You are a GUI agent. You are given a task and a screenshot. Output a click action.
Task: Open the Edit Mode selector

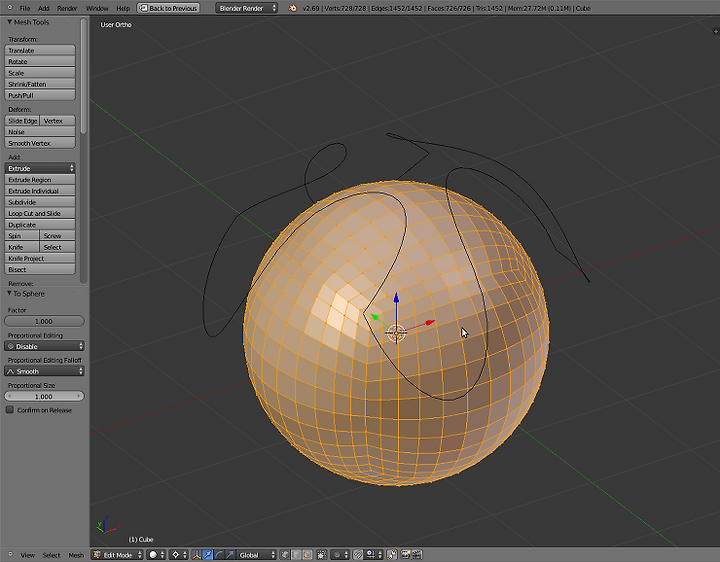118,555
